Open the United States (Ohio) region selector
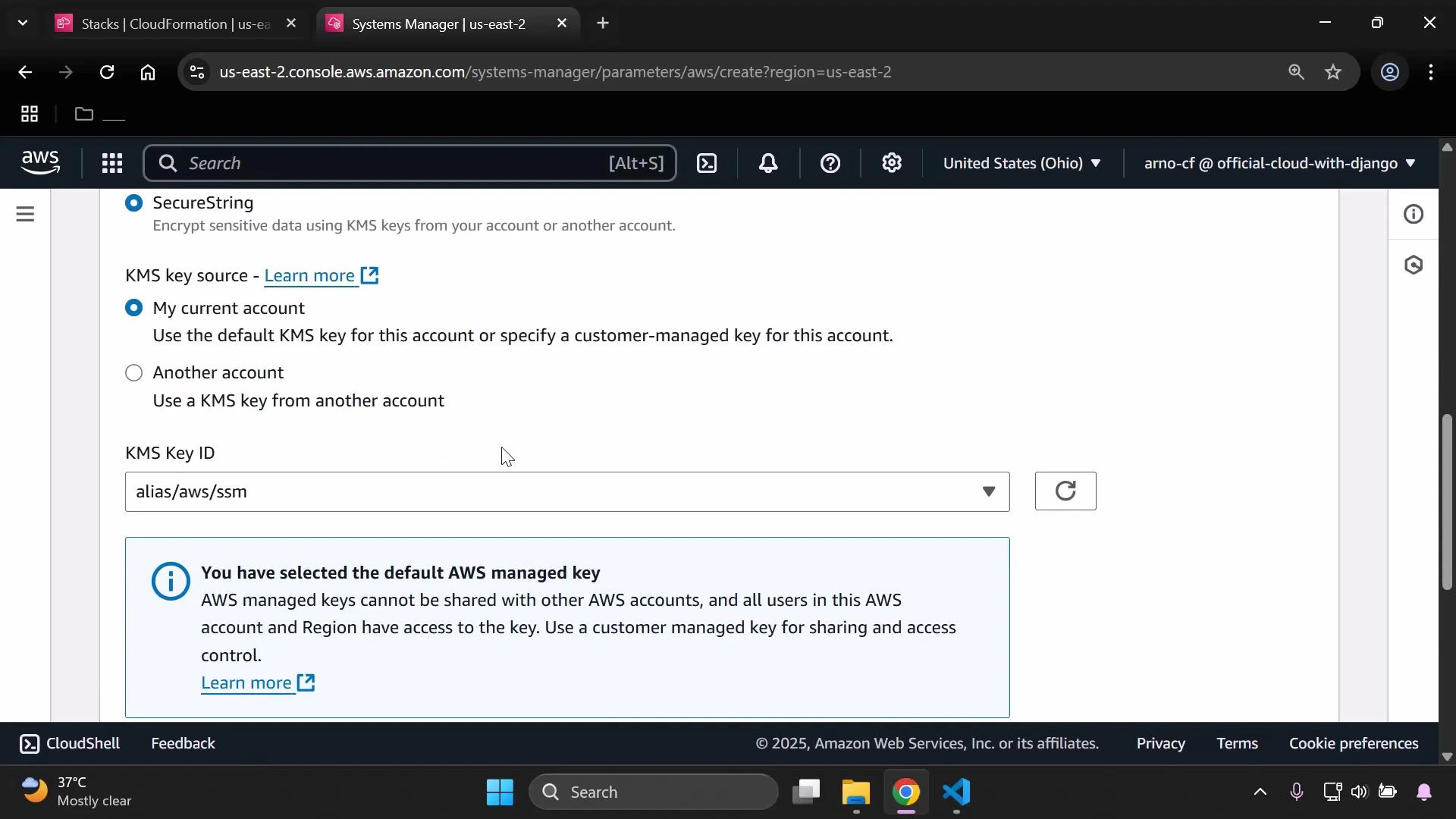Screen dimensions: 1456x819 click(1021, 163)
